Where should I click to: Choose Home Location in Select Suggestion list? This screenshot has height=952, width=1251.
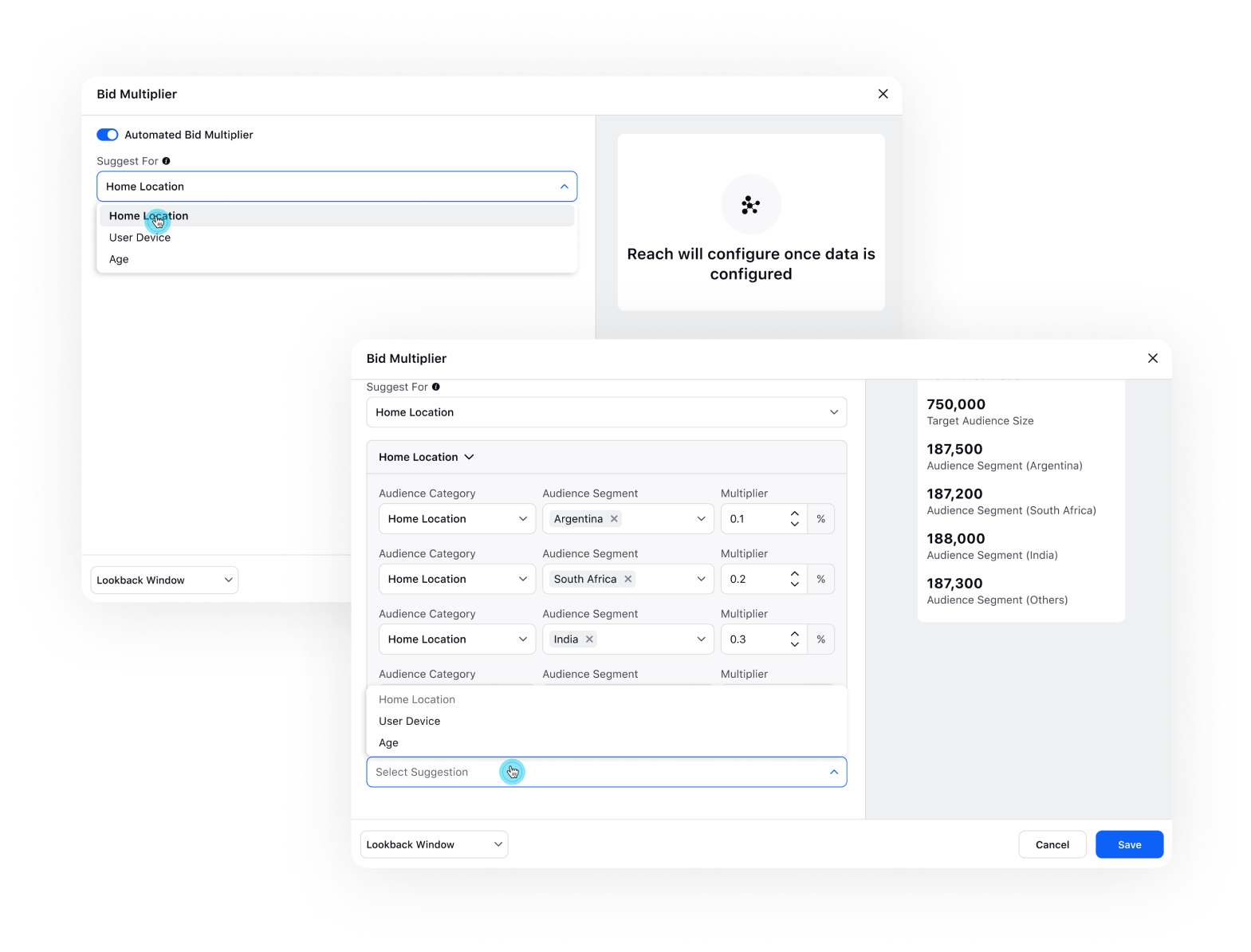coord(606,699)
